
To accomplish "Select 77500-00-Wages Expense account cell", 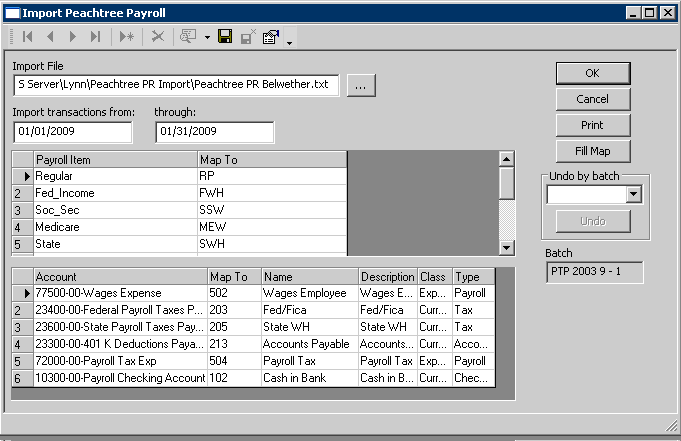I will pyautogui.click(x=121, y=293).
